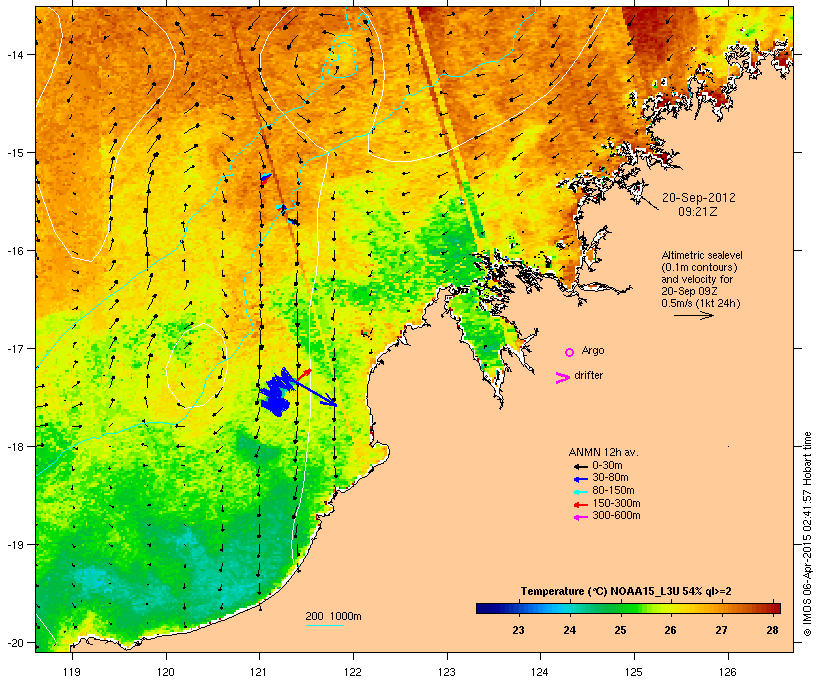Click colorbar tick label 27
820x680 pixels.
[x=722, y=630]
